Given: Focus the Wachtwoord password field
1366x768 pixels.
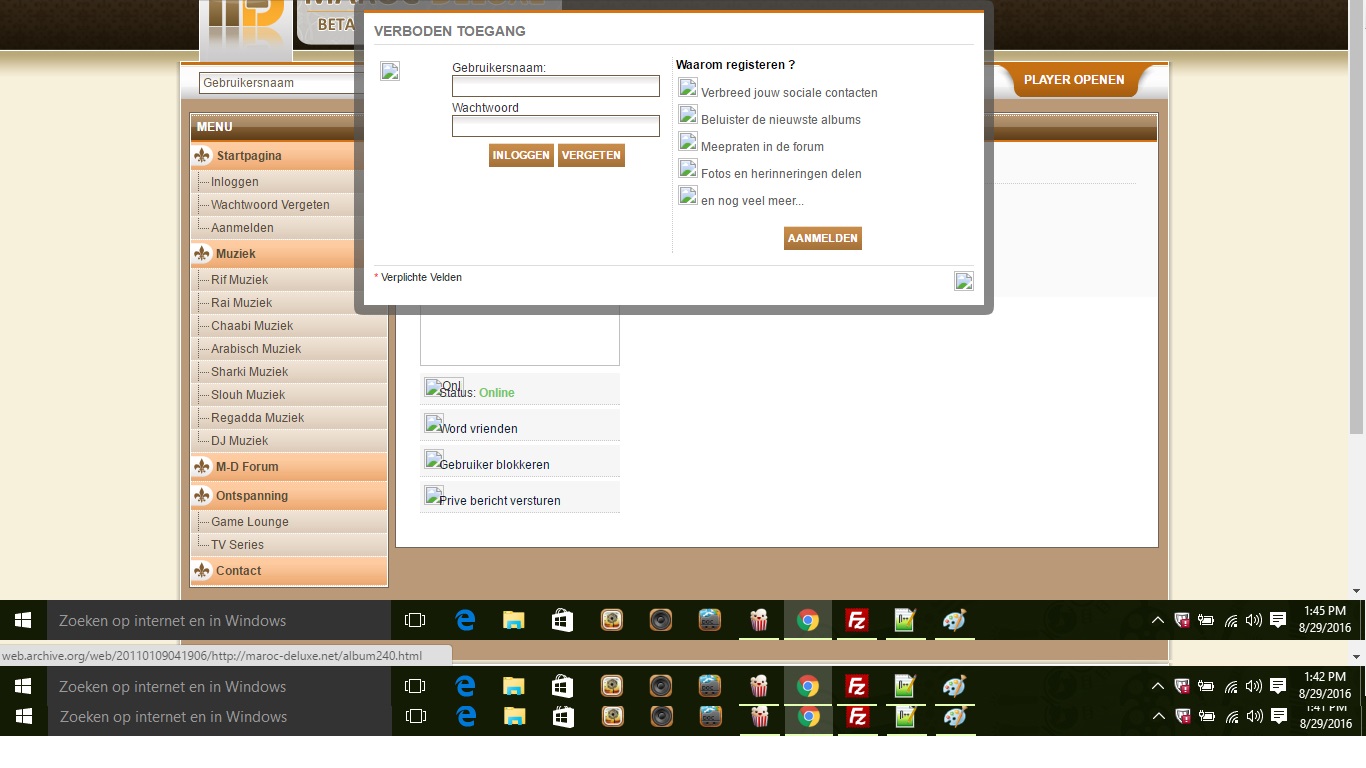Looking at the screenshot, I should point(555,126).
